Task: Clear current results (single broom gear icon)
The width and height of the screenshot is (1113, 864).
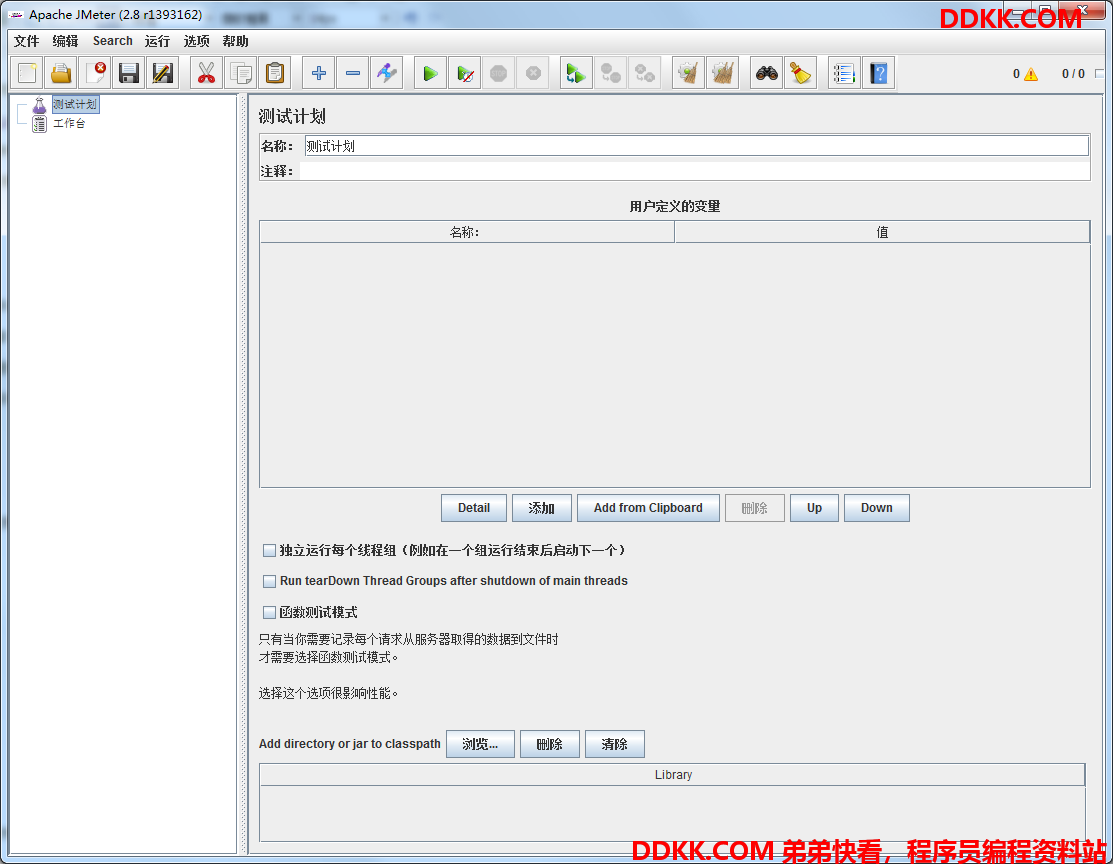Action: pos(689,73)
